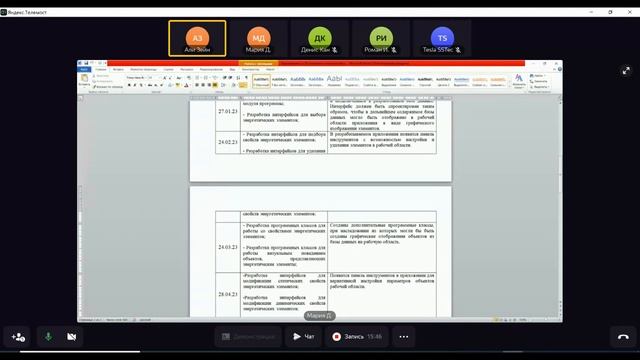
Task: Click the save icon in quick access toolbar
Action: pos(86,63)
